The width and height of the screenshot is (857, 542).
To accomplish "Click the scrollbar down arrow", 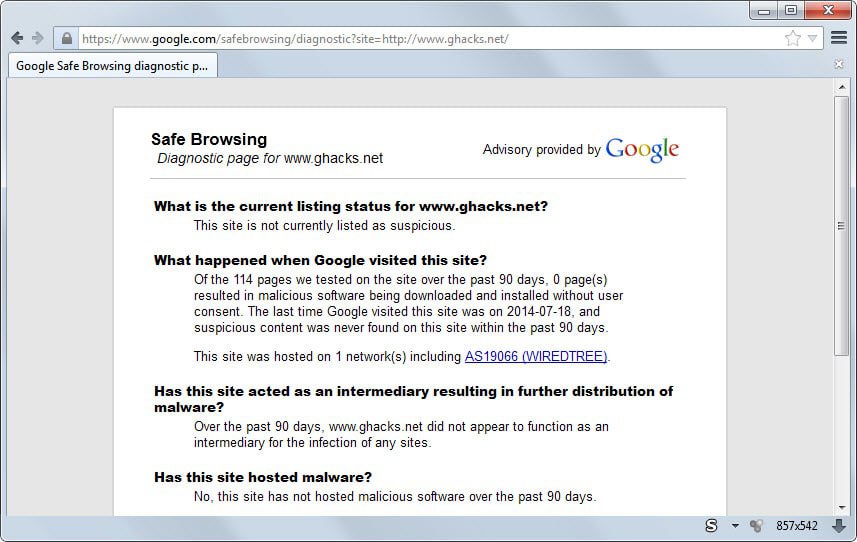I will point(842,506).
